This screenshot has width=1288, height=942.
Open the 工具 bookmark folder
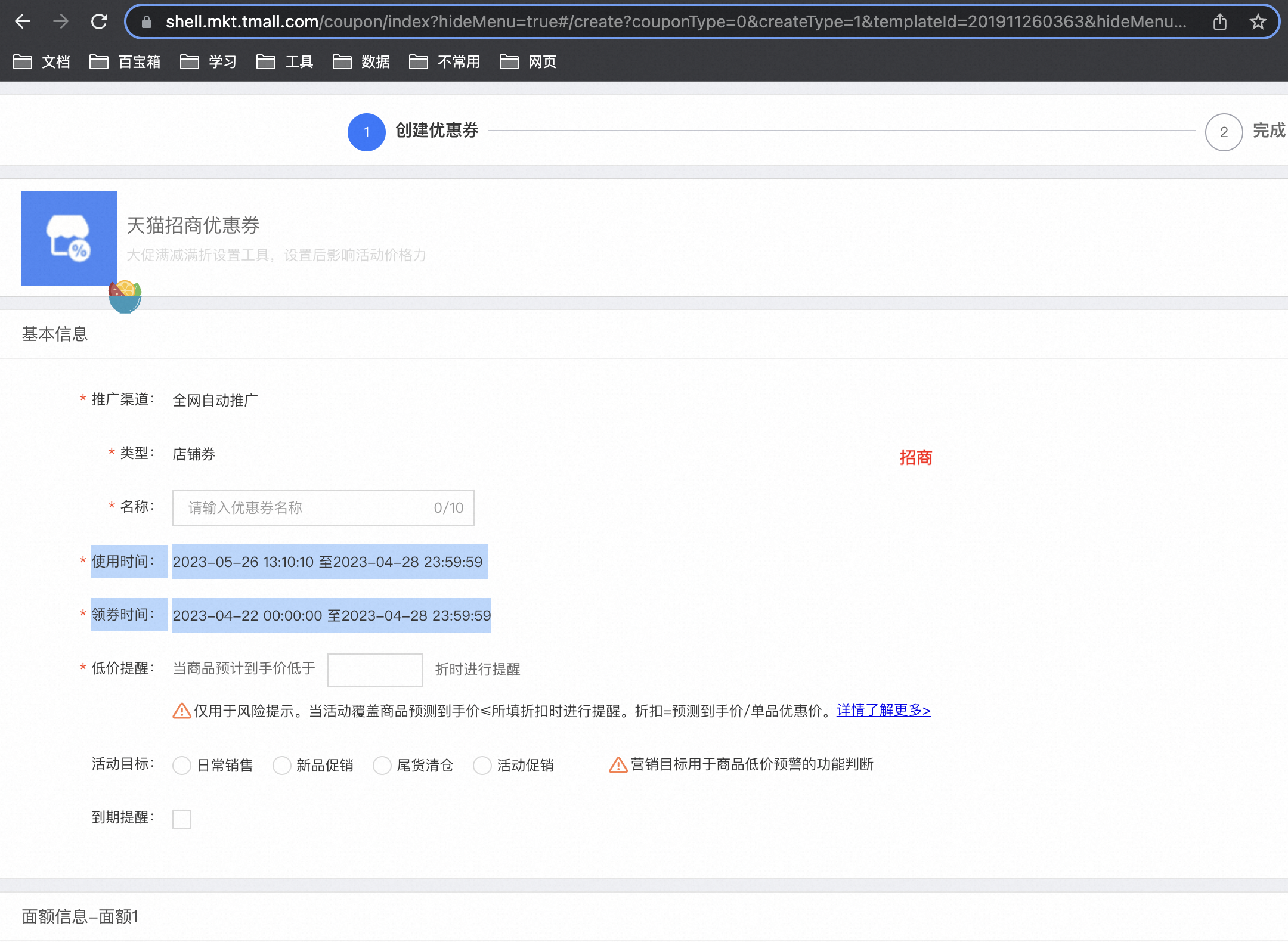(285, 61)
